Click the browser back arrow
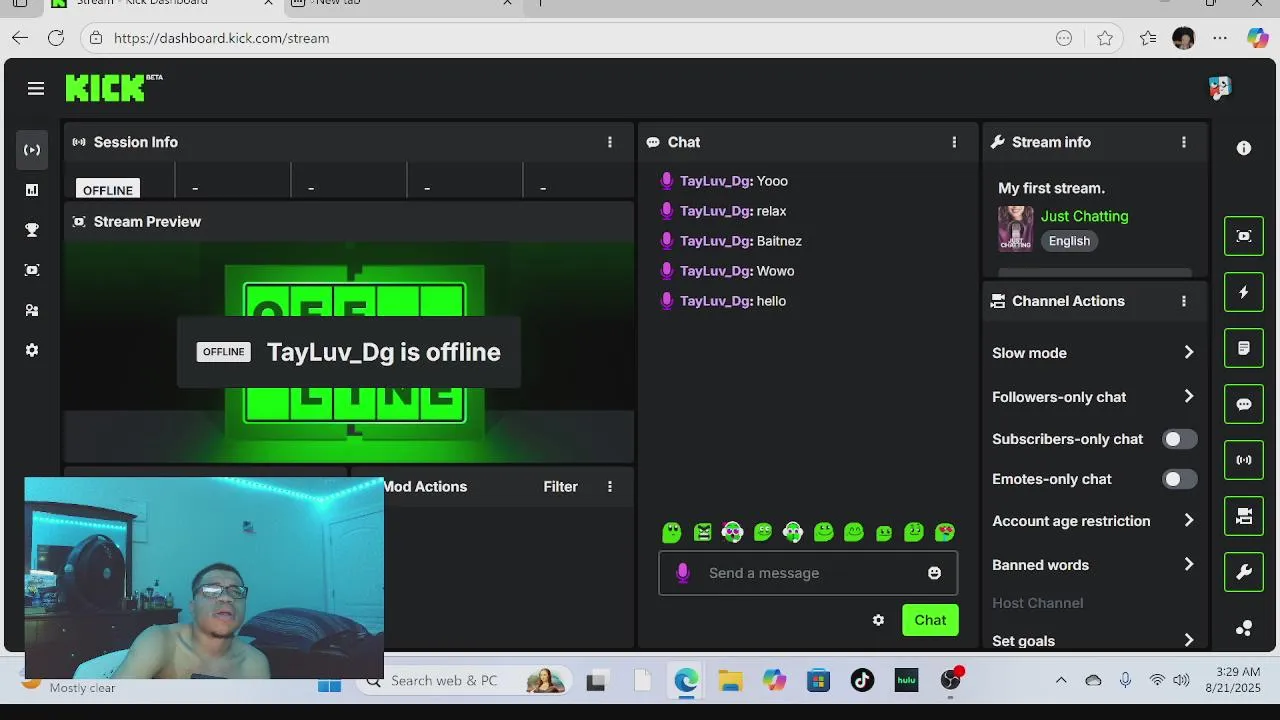Viewport: 1280px width, 720px height. (x=20, y=38)
